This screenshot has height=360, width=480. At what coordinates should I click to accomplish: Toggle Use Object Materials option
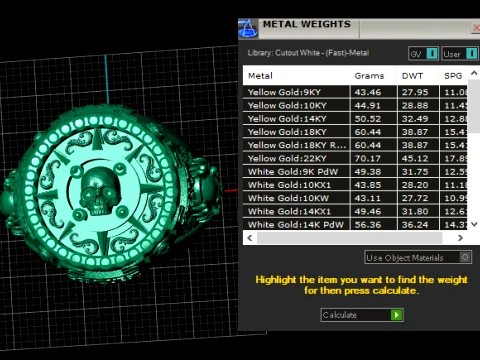[x=418, y=257]
